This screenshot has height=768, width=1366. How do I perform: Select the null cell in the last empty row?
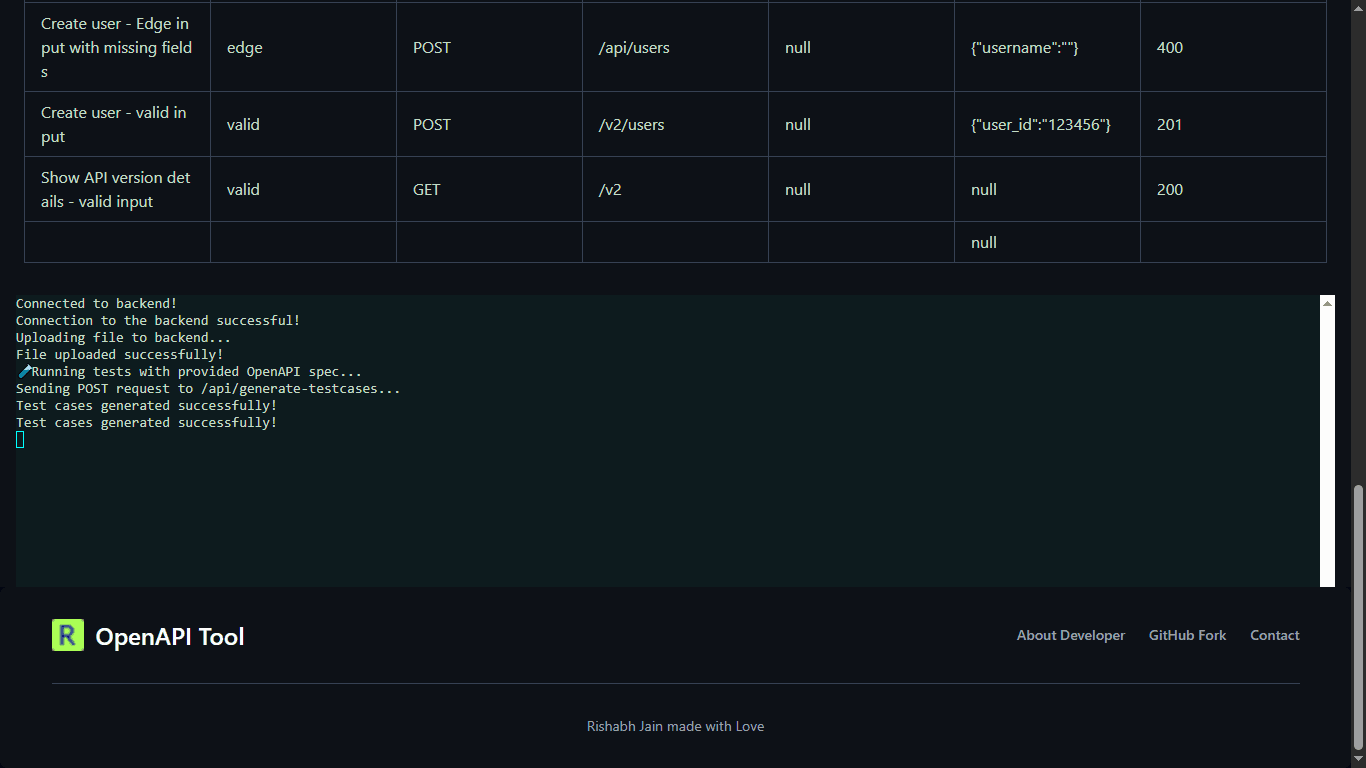click(x=1048, y=242)
